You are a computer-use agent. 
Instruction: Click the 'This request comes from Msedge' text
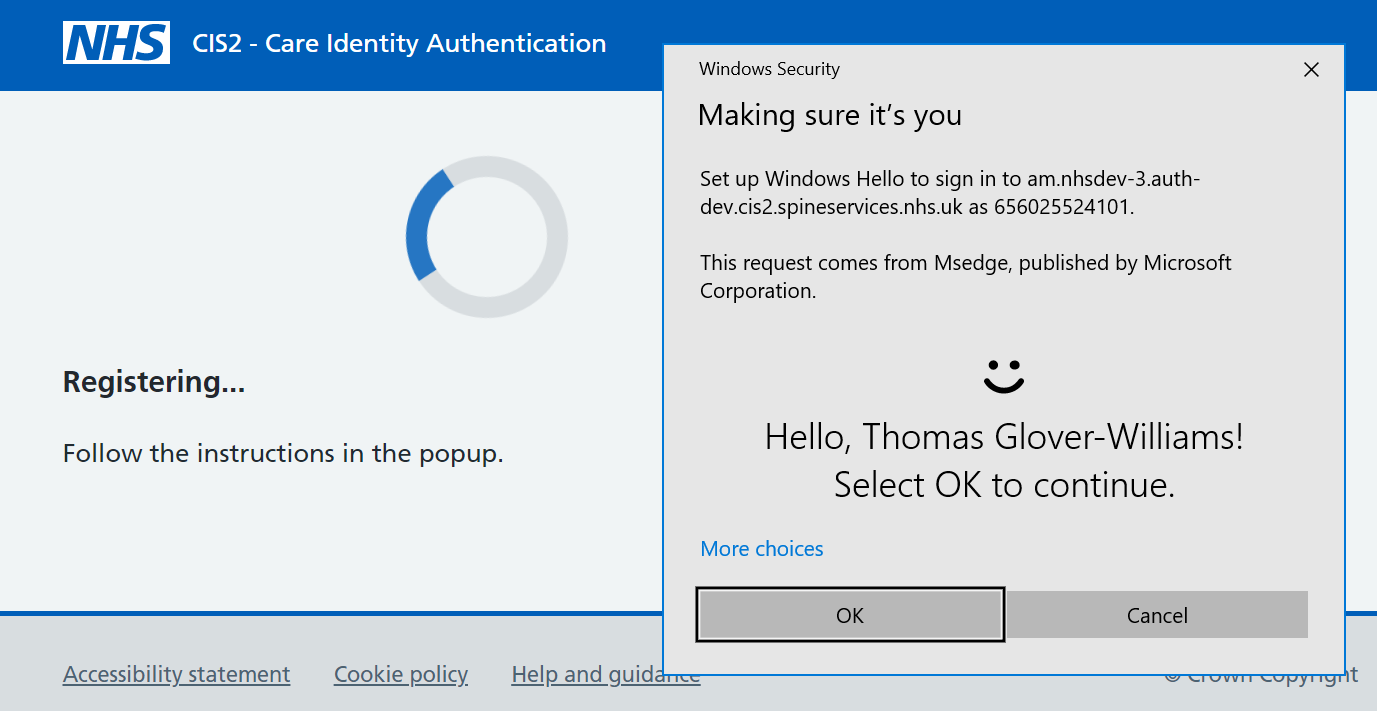[x=966, y=277]
